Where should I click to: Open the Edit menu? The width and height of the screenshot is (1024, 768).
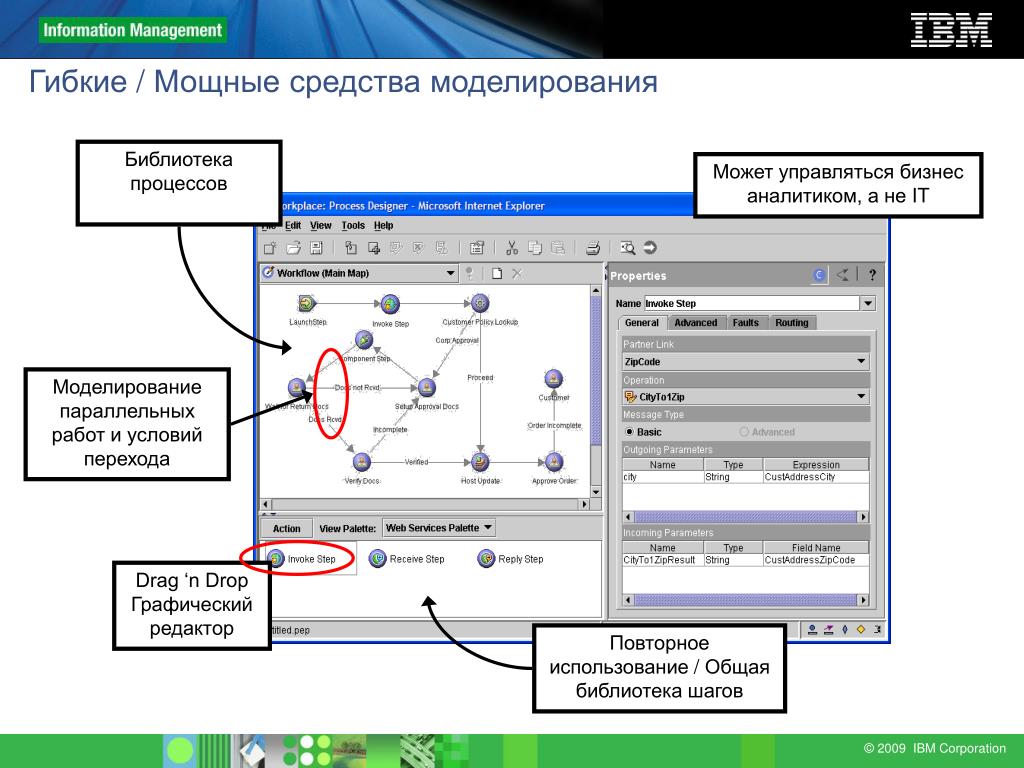(293, 225)
